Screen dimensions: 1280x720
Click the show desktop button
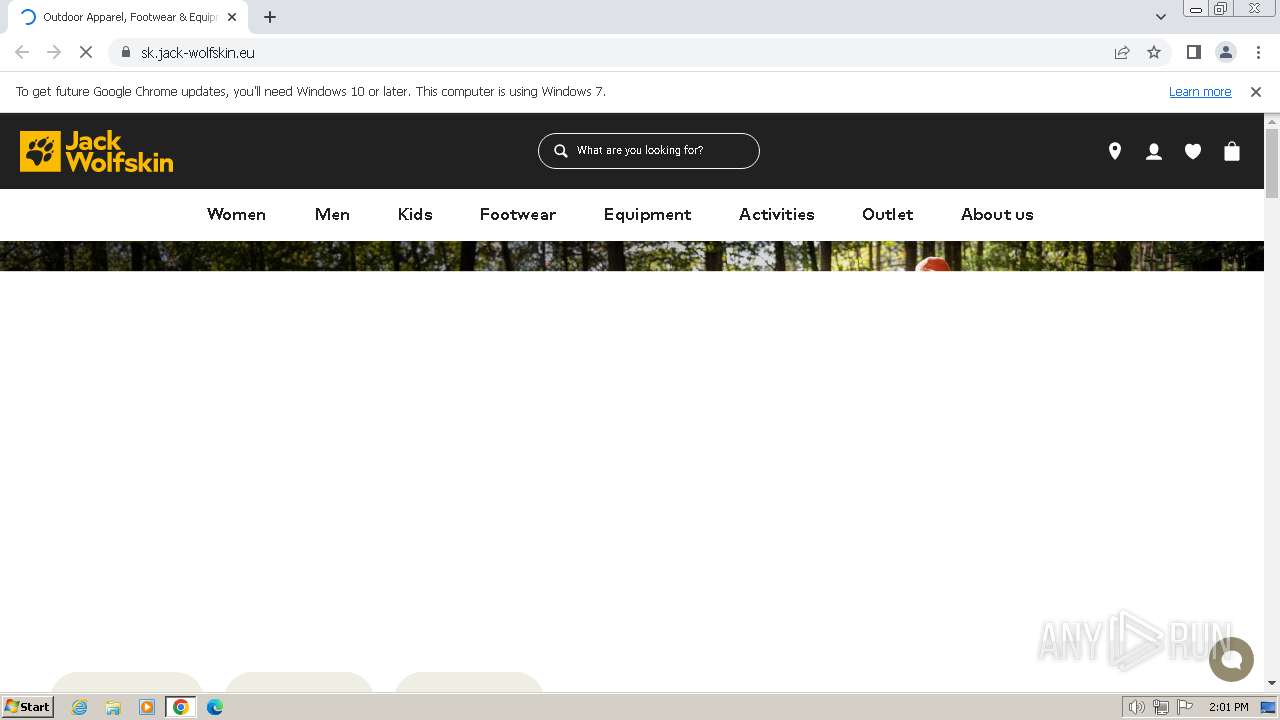1269,707
